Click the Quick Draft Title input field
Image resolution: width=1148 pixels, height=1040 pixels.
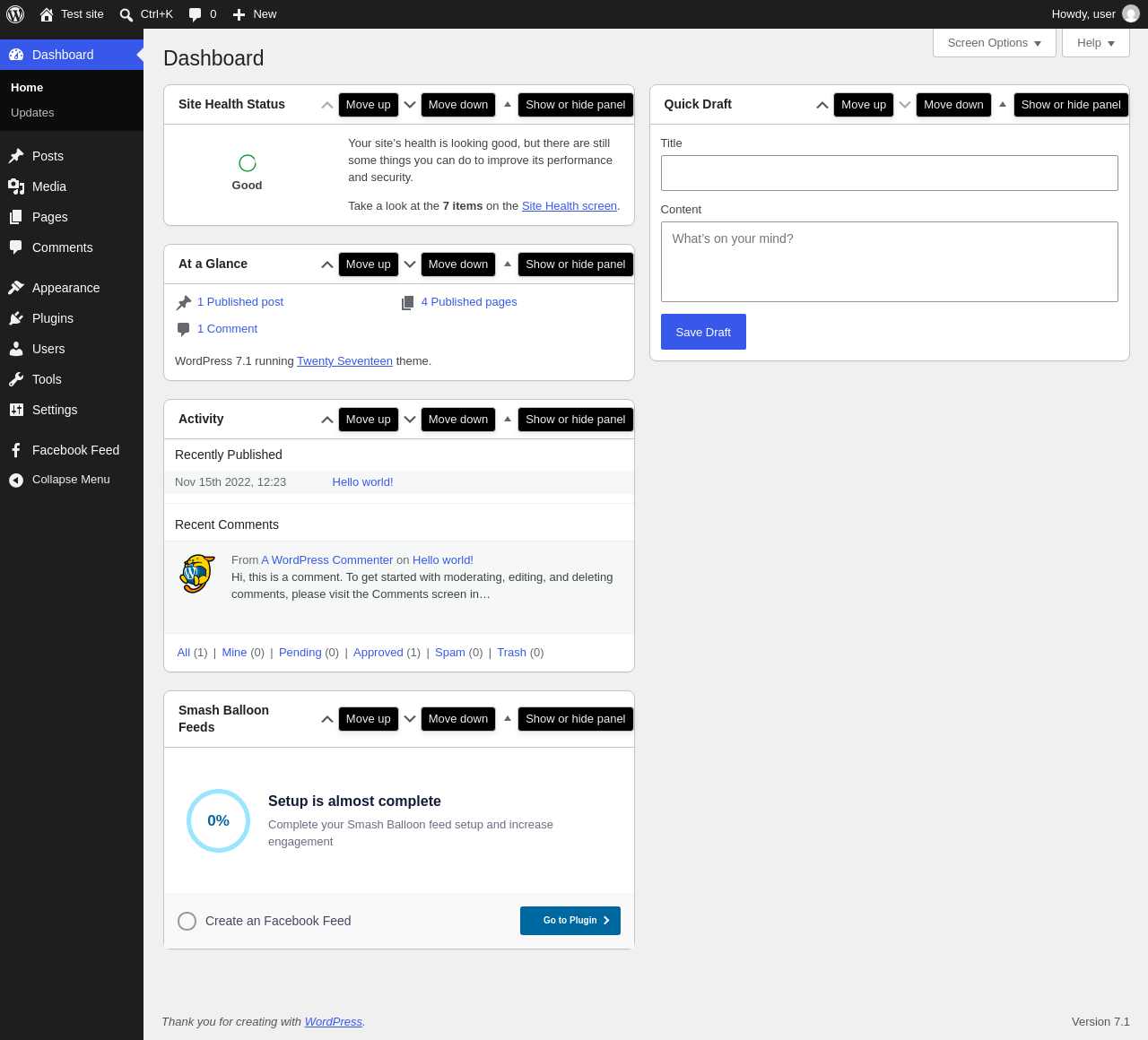[x=890, y=173]
